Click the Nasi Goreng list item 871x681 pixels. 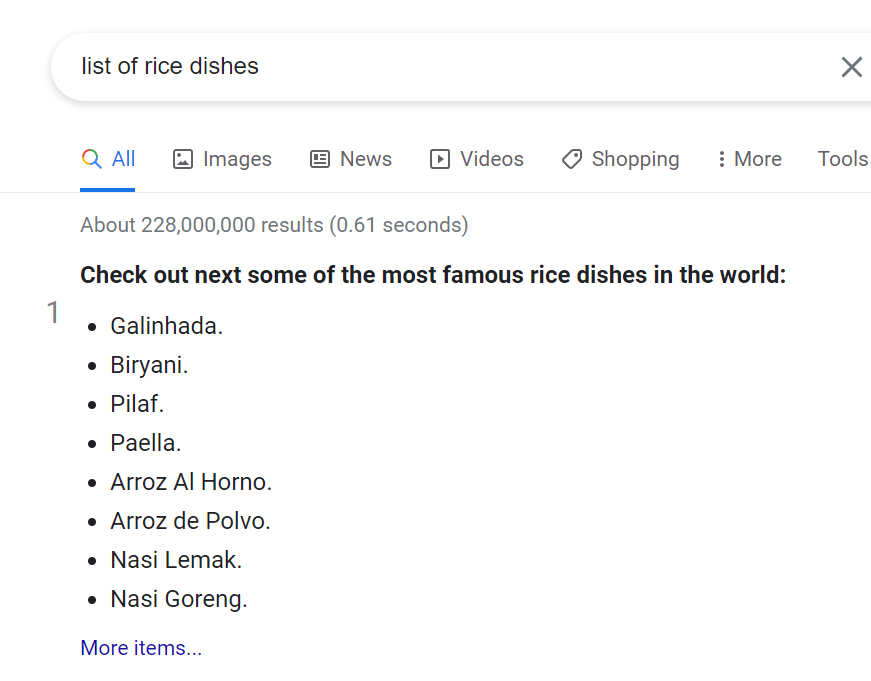click(x=178, y=600)
